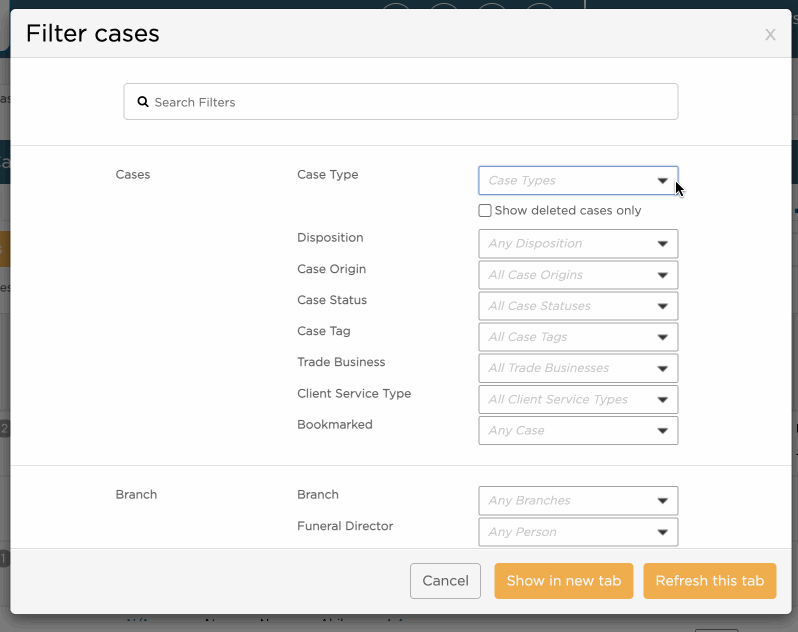Click the Trade Business label
The image size is (798, 632).
[x=341, y=362]
